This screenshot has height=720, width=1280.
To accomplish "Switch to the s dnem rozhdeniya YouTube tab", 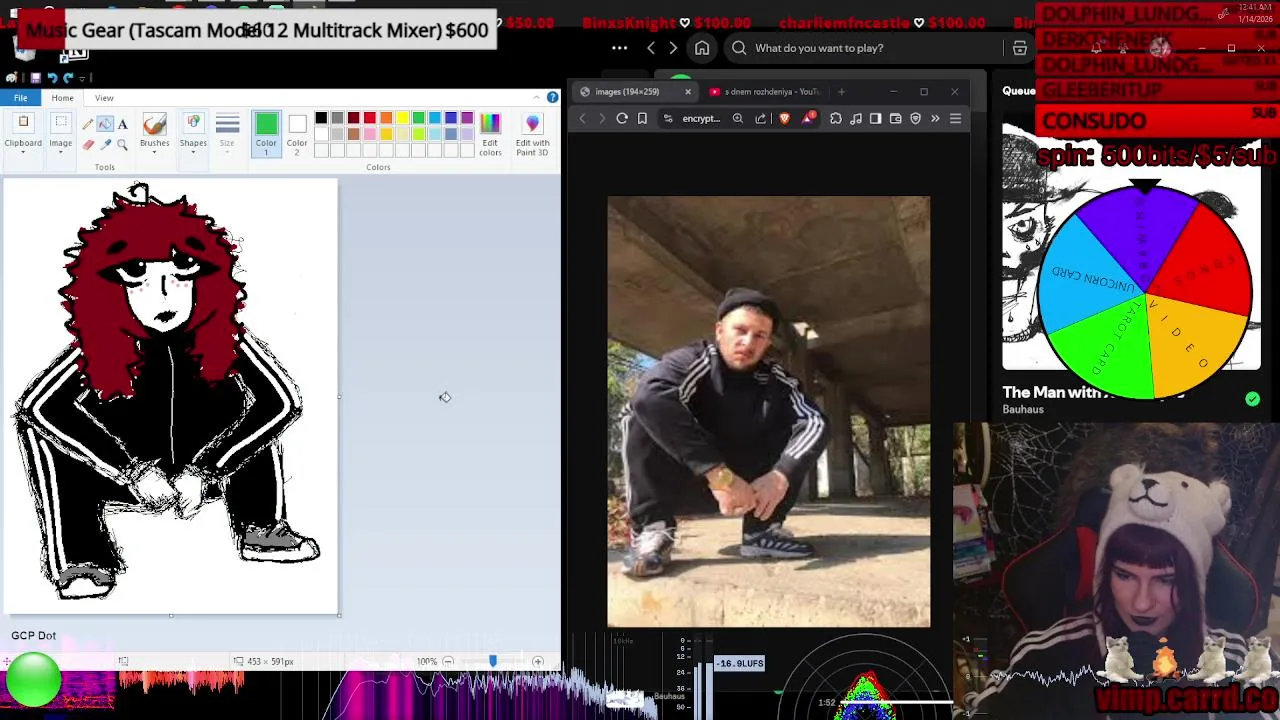I will point(771,91).
